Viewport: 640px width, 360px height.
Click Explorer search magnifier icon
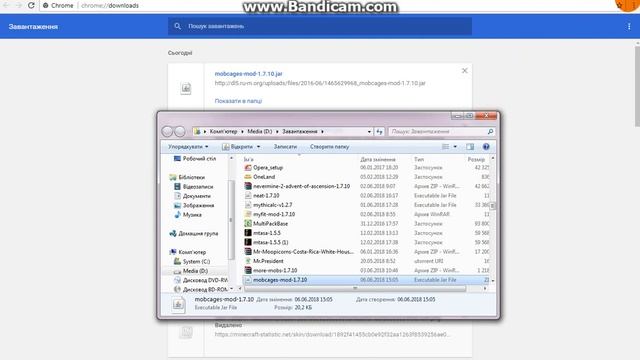click(x=490, y=131)
